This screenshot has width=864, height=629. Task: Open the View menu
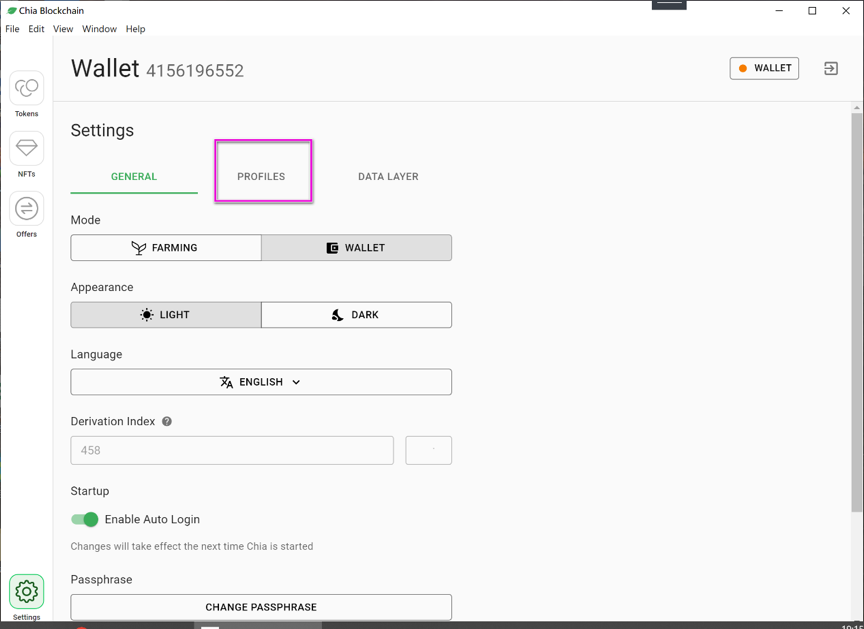(x=63, y=29)
